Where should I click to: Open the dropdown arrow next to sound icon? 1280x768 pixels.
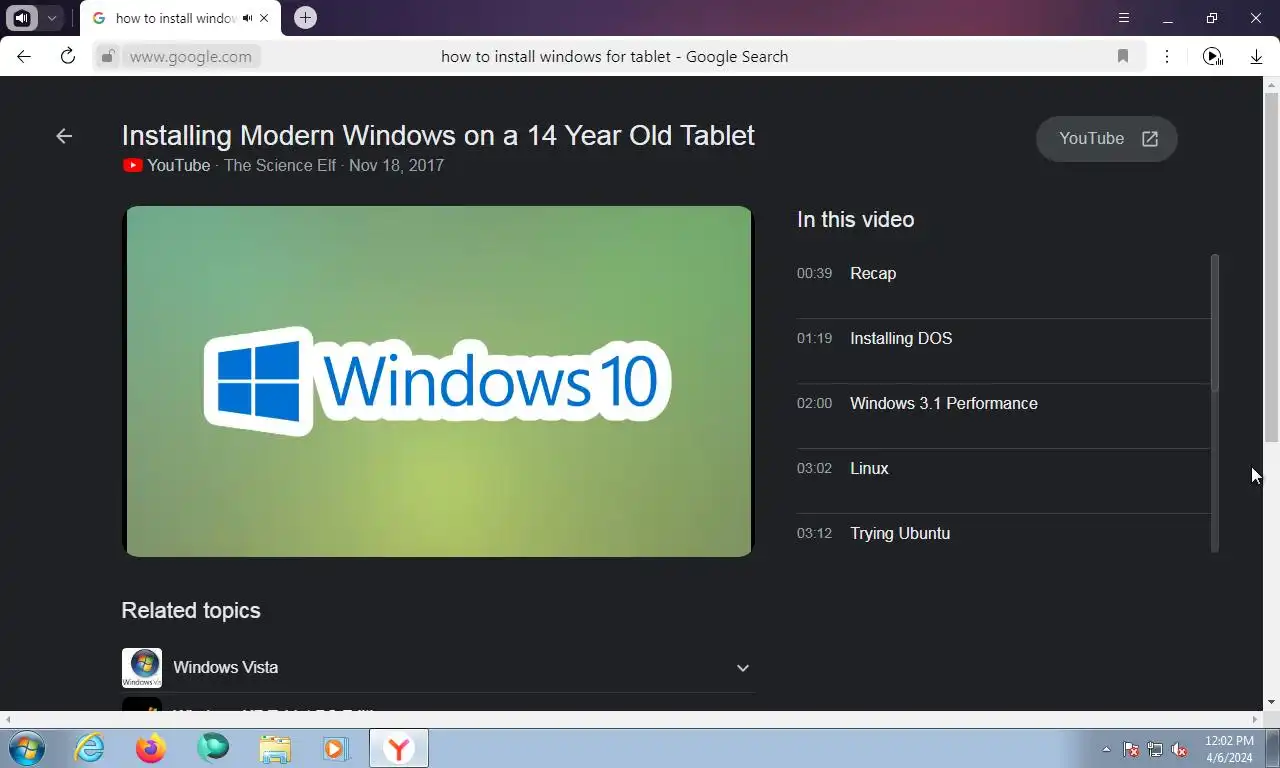click(x=52, y=18)
